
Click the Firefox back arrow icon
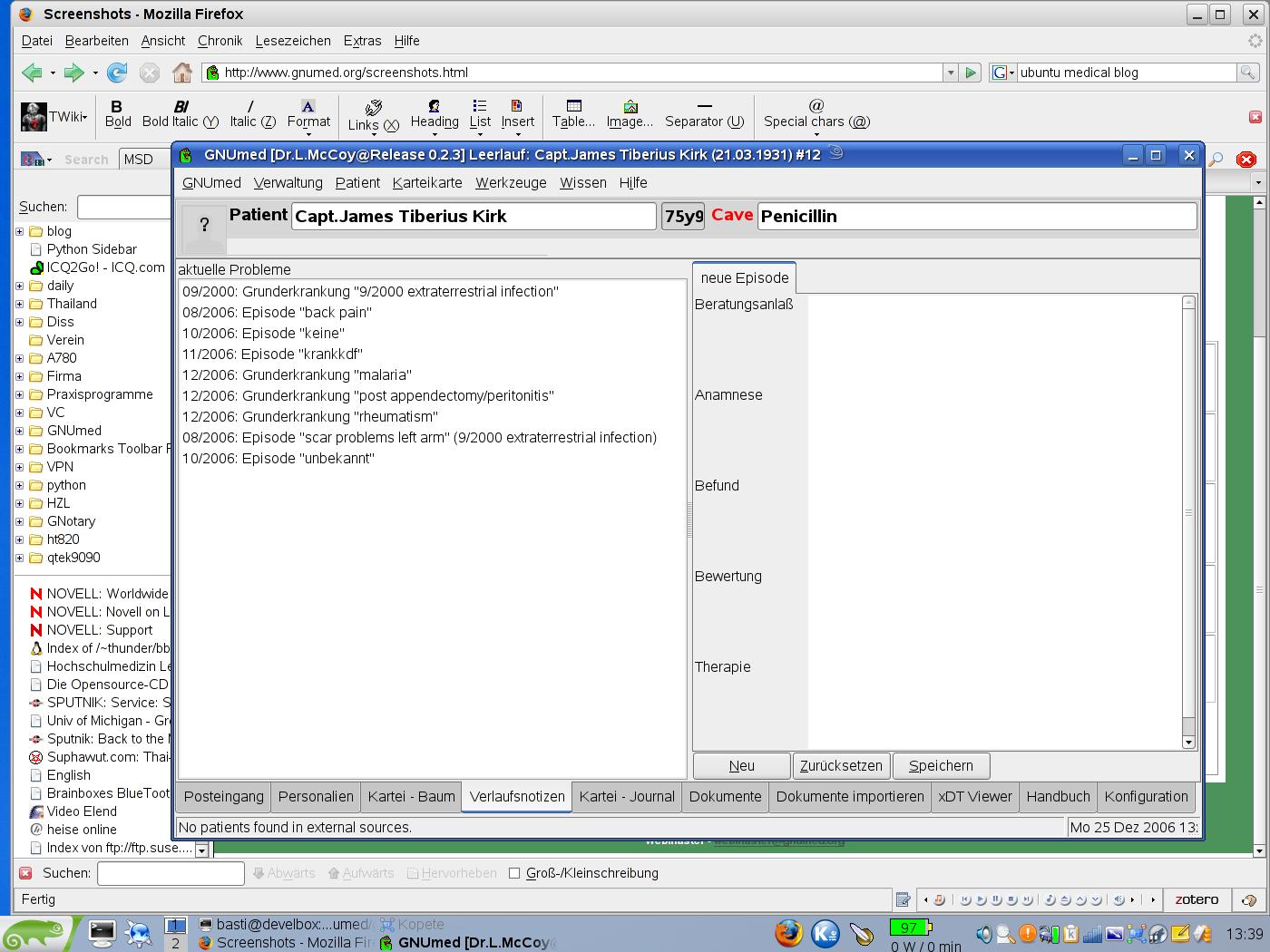point(32,73)
